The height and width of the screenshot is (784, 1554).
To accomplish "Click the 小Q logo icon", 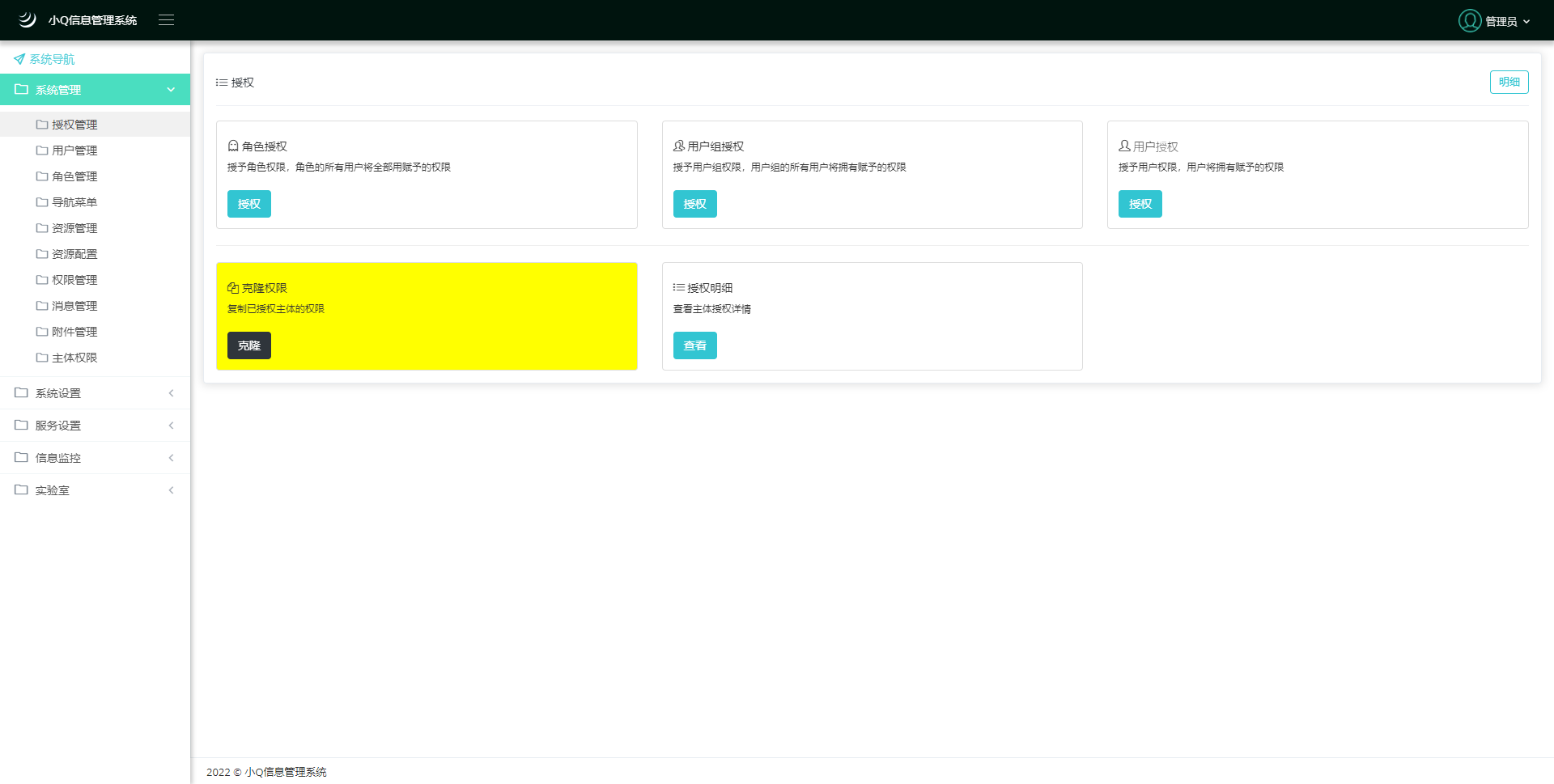I will (28, 19).
